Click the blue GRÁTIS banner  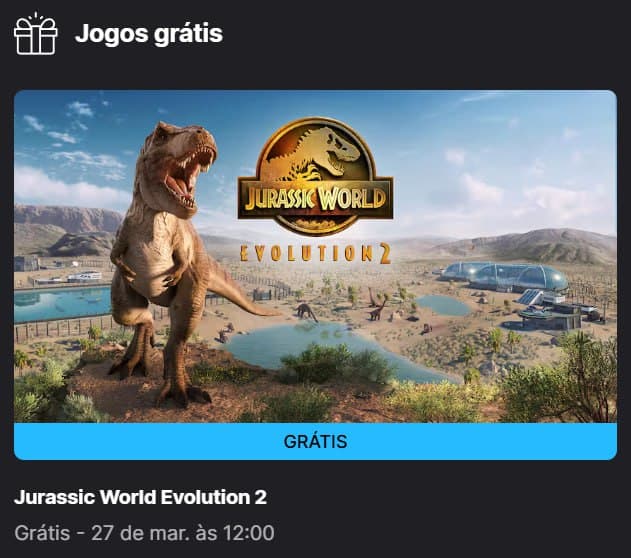coord(316,441)
